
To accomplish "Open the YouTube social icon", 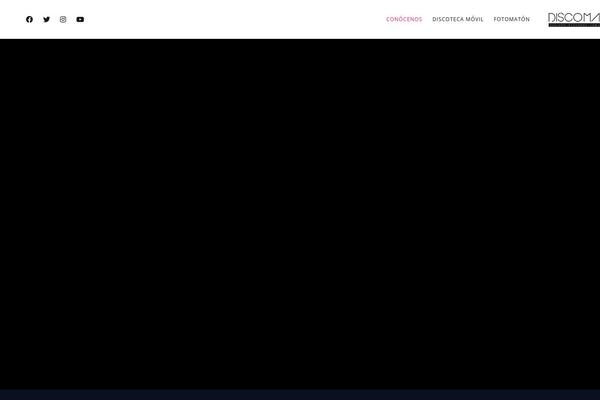I will [80, 19].
